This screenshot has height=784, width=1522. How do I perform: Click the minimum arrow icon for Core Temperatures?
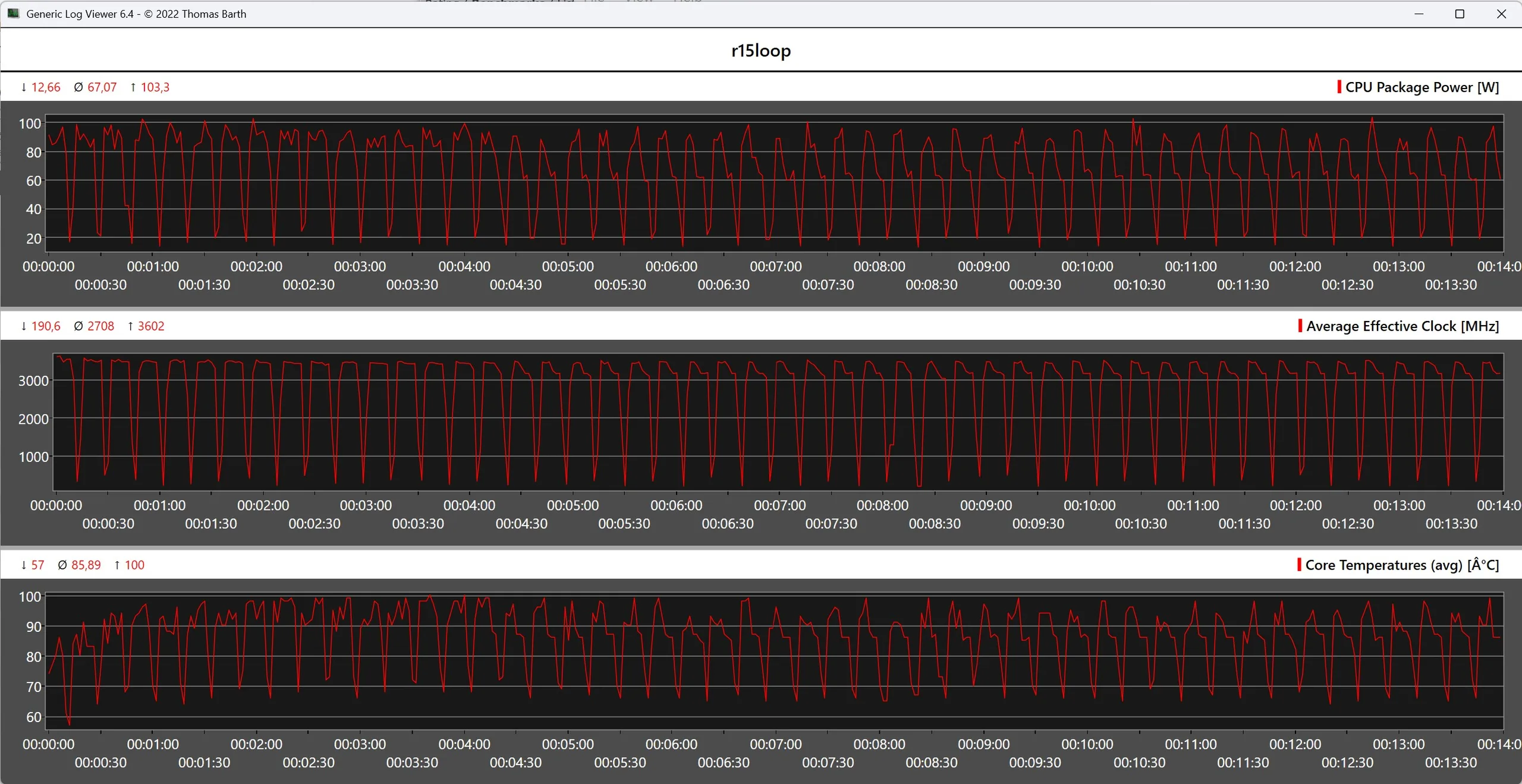pyautogui.click(x=24, y=565)
